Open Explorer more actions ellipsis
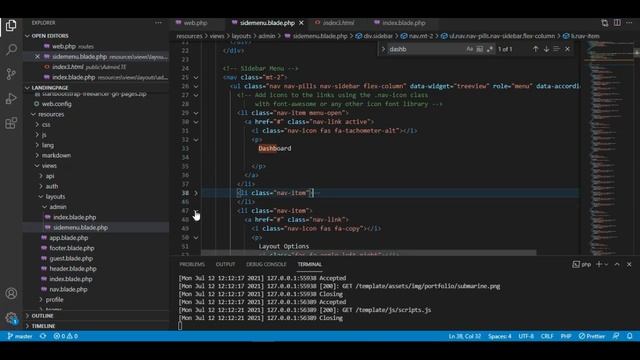The width and height of the screenshot is (640, 360). [158, 23]
